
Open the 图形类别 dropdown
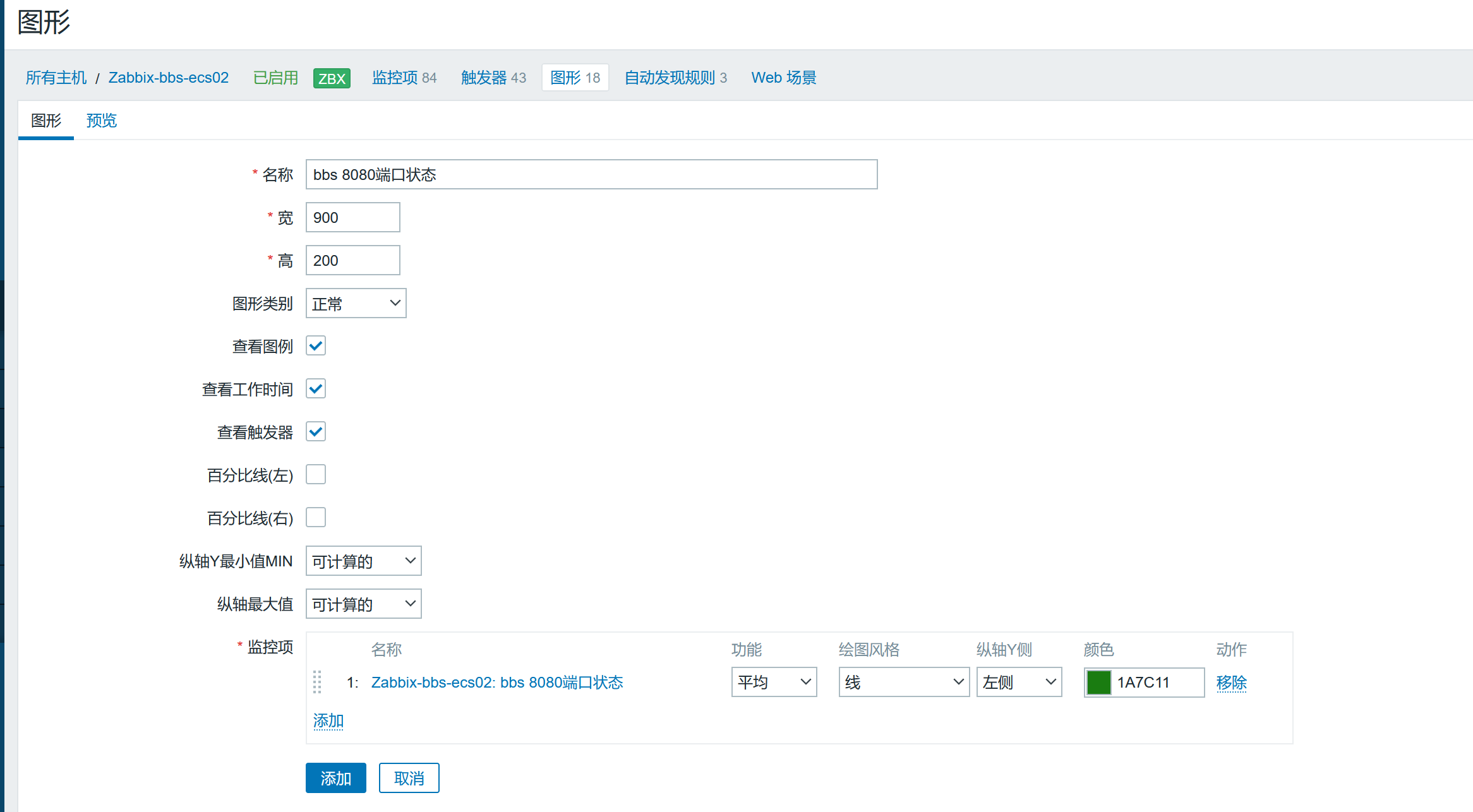(356, 304)
